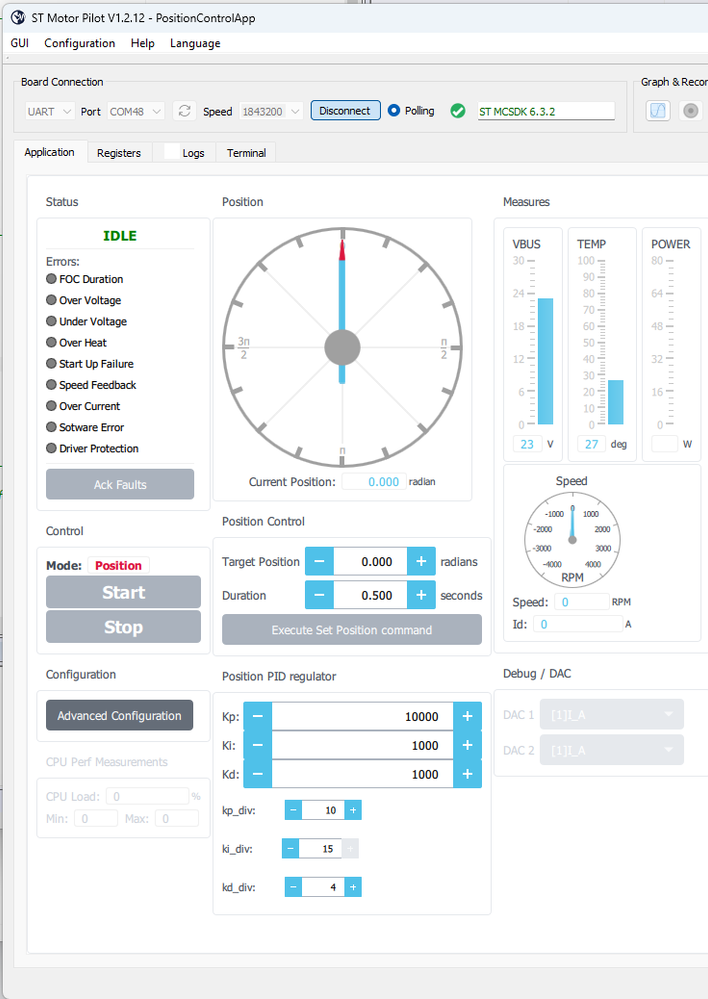Click the position compass dial

[x=342, y=348]
